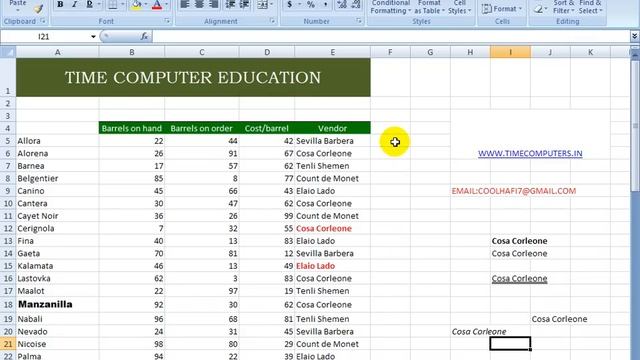
Task: Select TIME COMPUTER EDUCATION title cell
Action: (x=193, y=77)
